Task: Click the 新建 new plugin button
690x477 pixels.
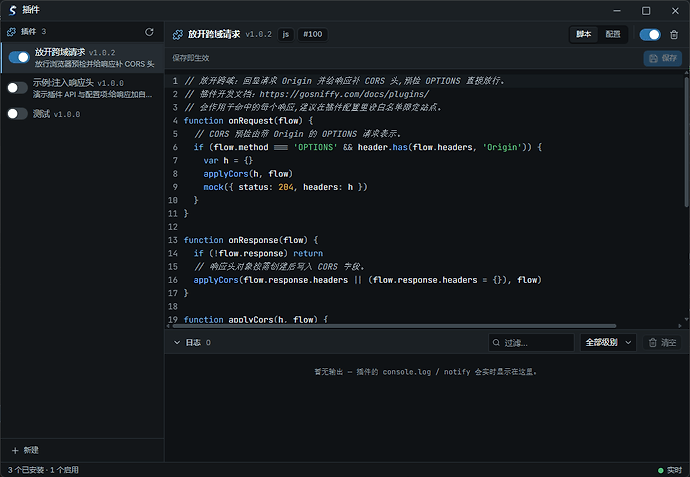Action: tap(25, 450)
